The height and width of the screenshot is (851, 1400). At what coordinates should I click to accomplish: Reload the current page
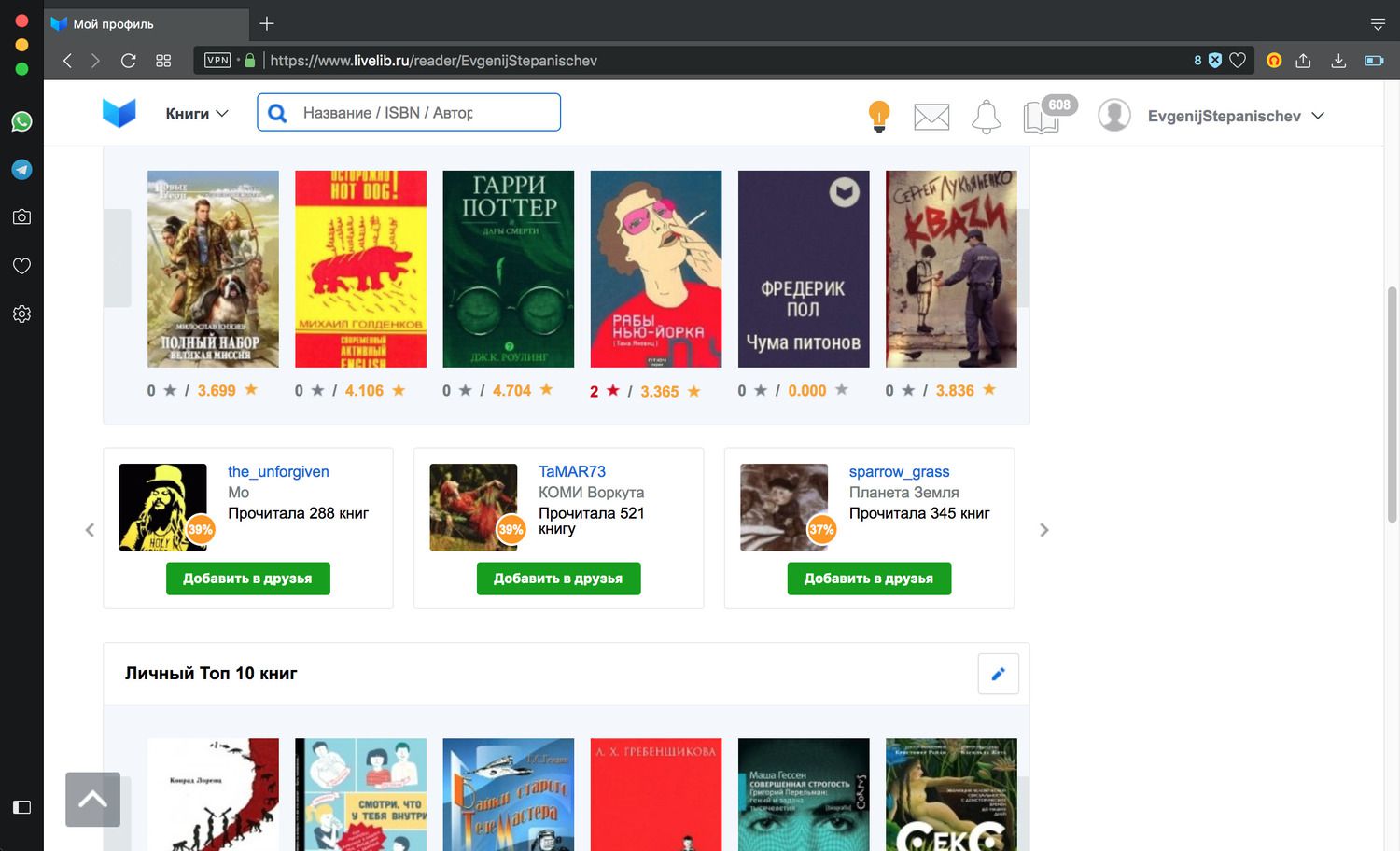(x=129, y=61)
